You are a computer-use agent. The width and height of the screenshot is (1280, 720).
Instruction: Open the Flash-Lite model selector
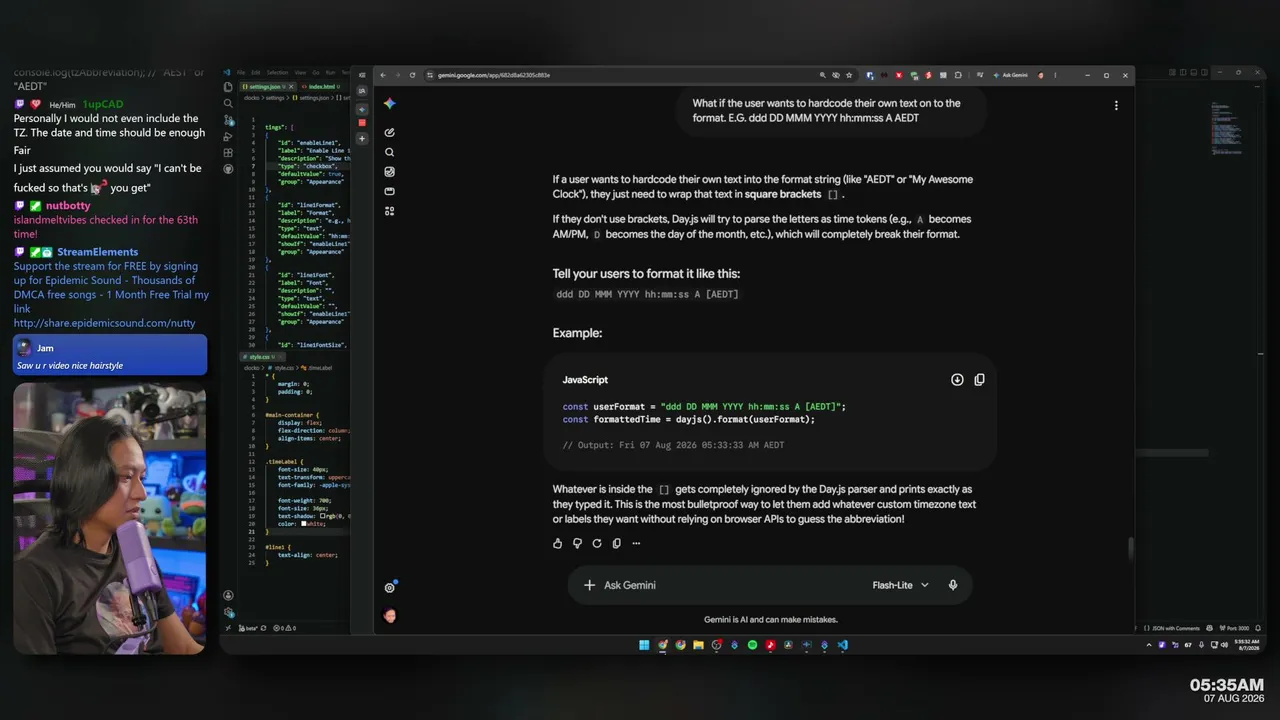point(901,585)
